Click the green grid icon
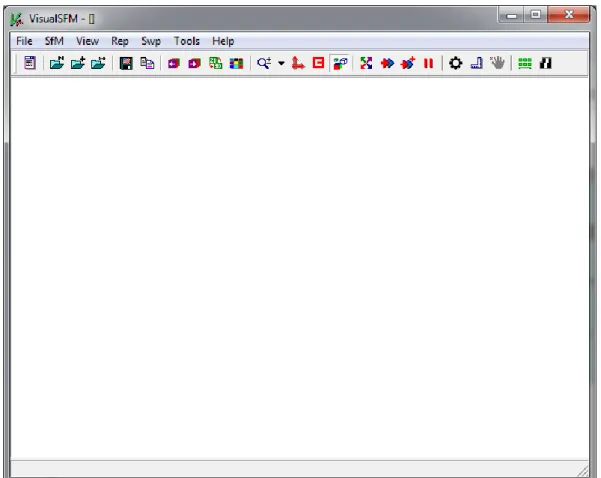 pyautogui.click(x=525, y=63)
